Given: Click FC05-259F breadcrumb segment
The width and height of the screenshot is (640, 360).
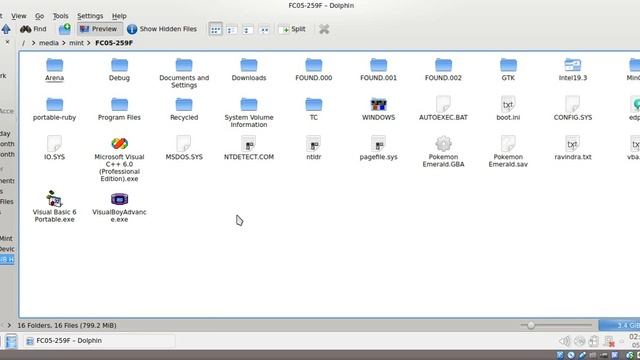Looking at the screenshot, I should [x=114, y=43].
